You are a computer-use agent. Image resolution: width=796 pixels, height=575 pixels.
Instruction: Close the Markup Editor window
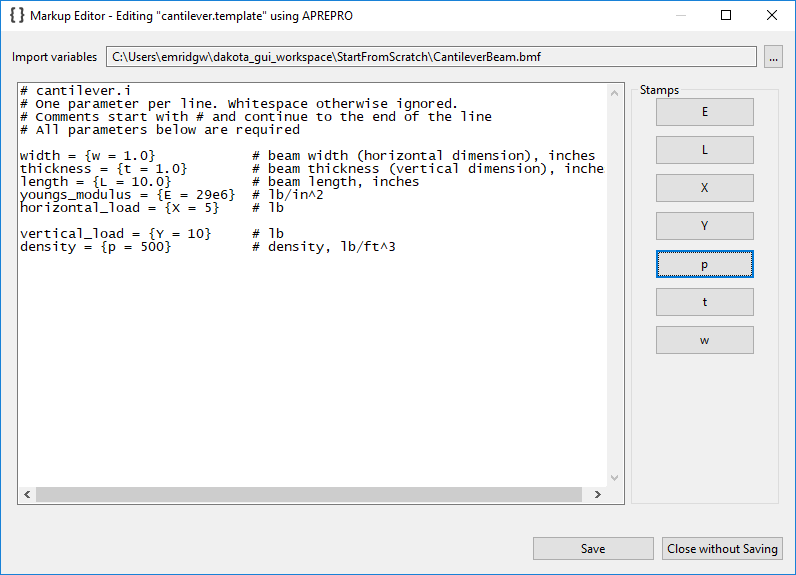tap(772, 15)
